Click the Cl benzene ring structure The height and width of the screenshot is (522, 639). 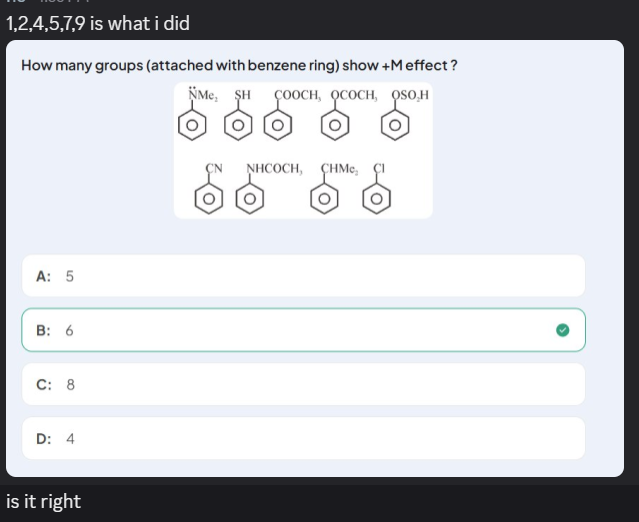click(377, 188)
